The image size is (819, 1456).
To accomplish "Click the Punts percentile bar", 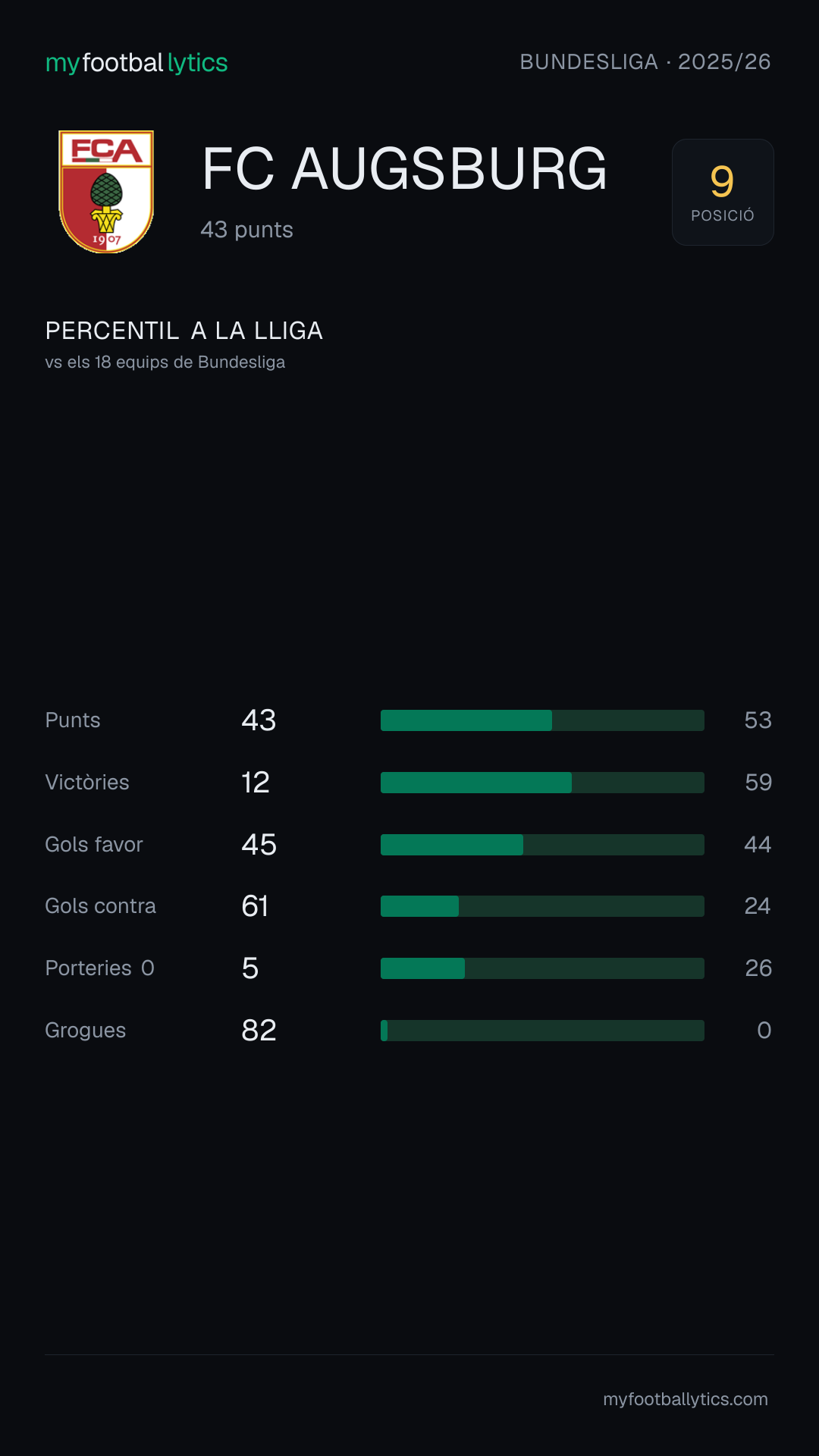I will click(x=542, y=720).
